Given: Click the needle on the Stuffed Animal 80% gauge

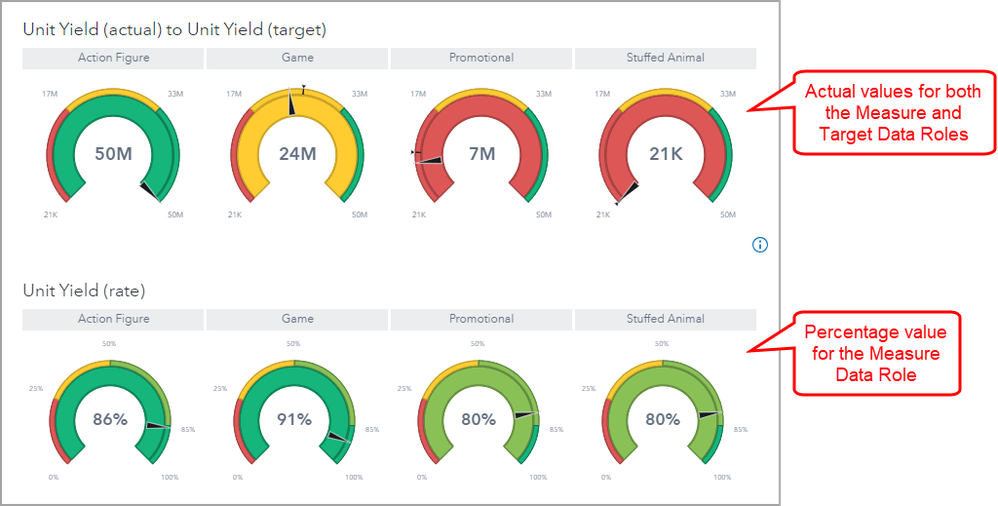Looking at the screenshot, I should coord(710,415).
